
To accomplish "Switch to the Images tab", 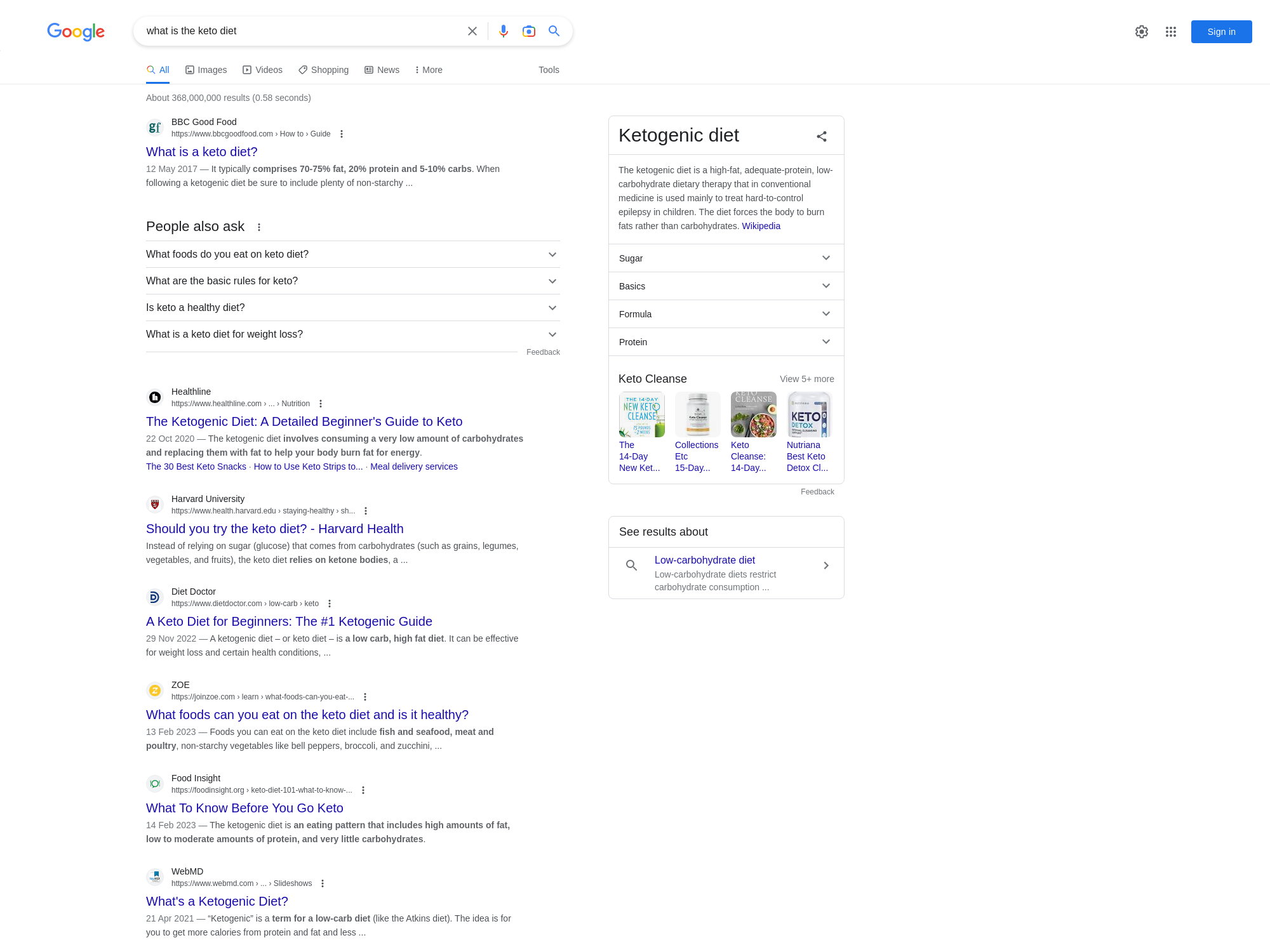I will pyautogui.click(x=206, y=70).
